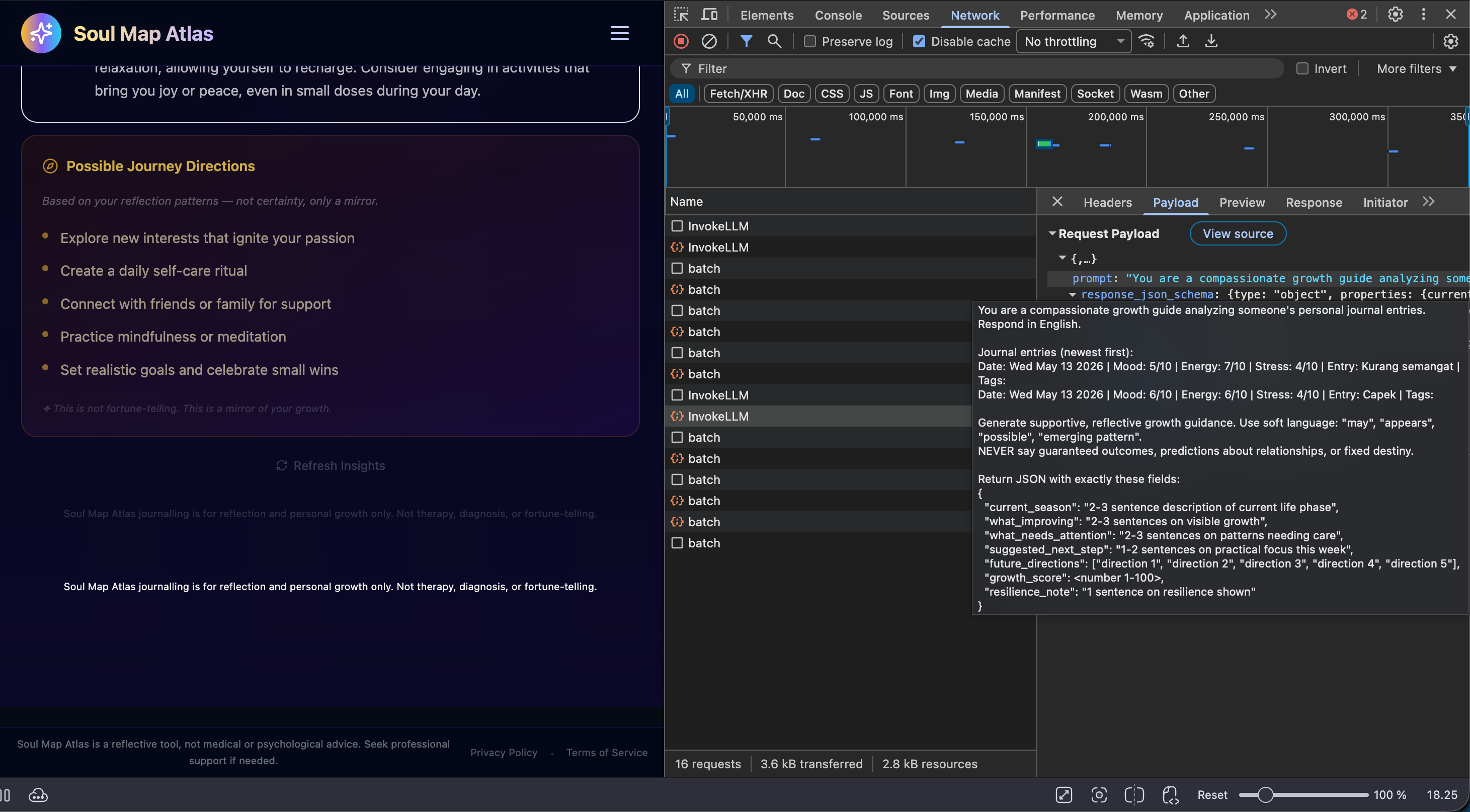Screen dimensions: 1470x812
Task: Expand the response_json_schema node
Action: pyautogui.click(x=1072, y=294)
